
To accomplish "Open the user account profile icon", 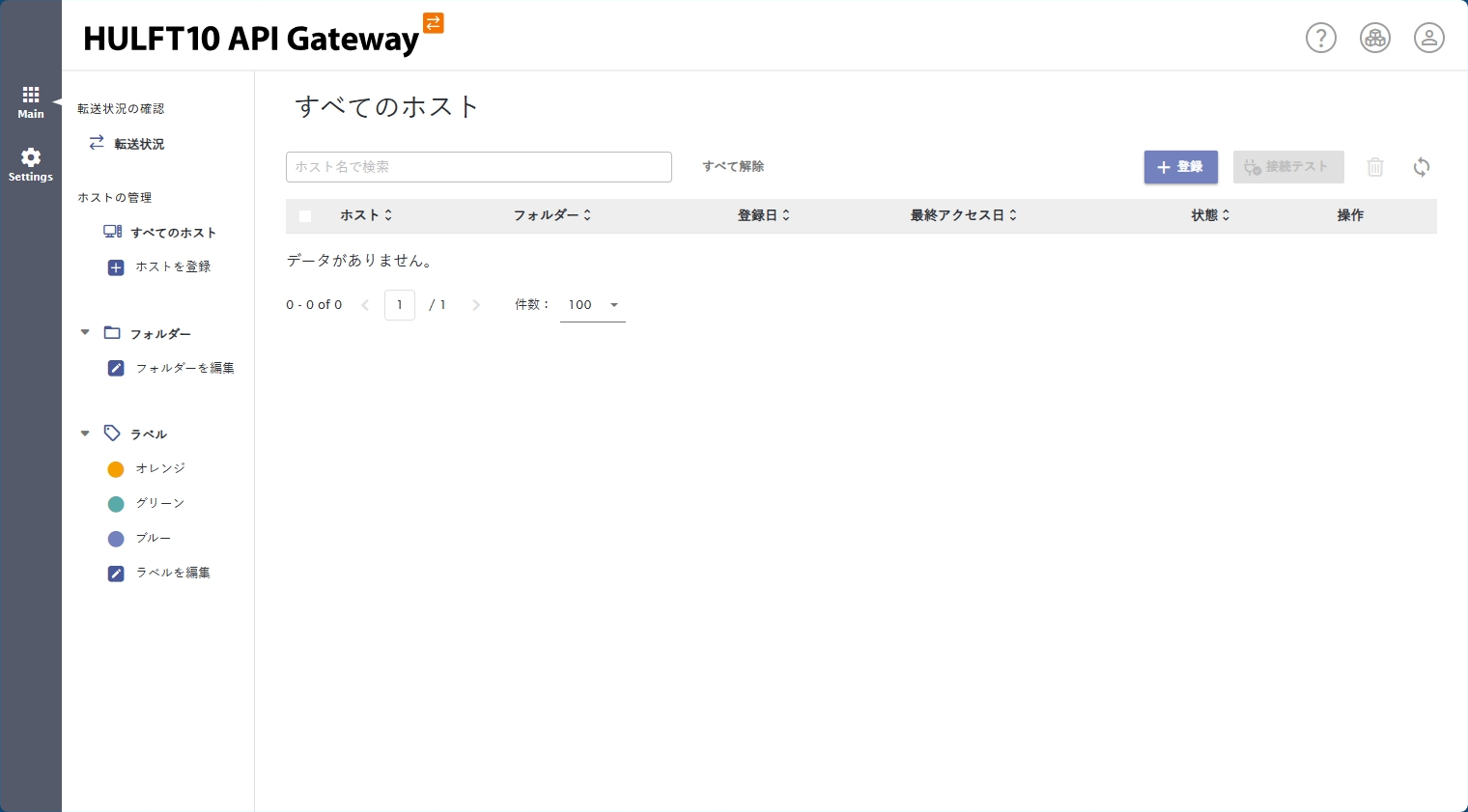I will (x=1429, y=38).
